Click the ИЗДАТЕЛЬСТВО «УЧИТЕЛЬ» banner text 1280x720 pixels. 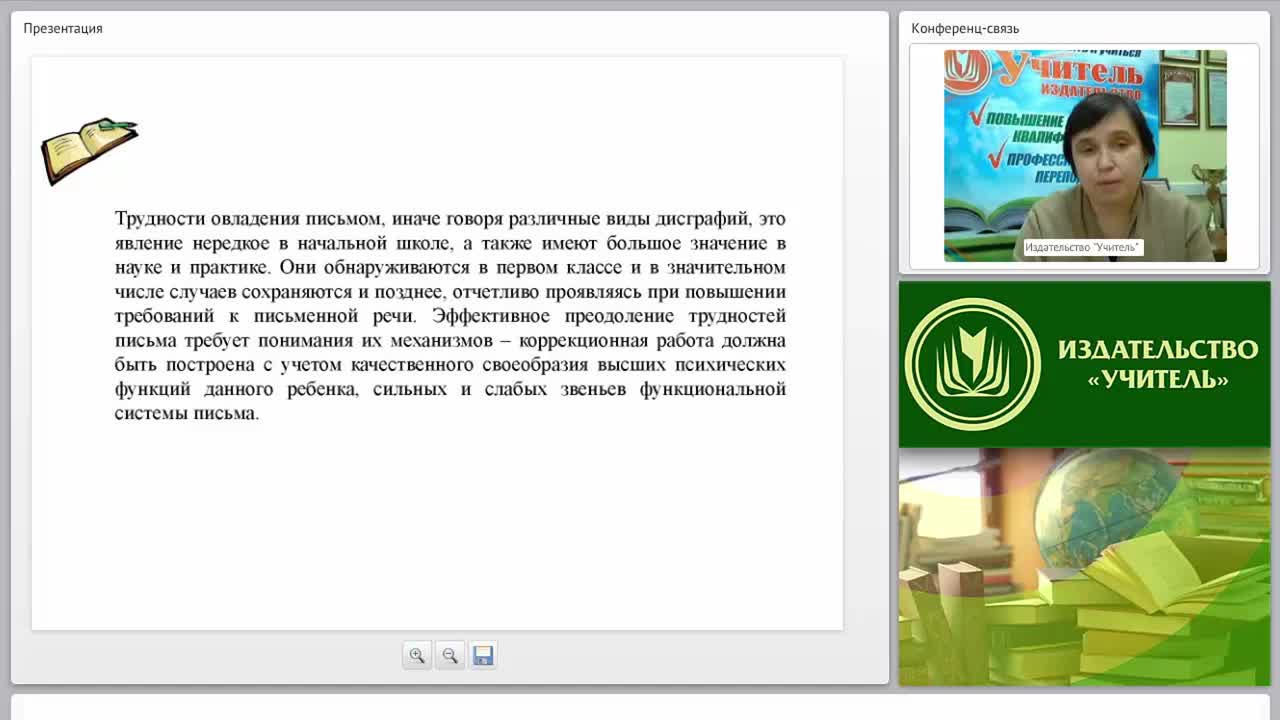(1158, 364)
